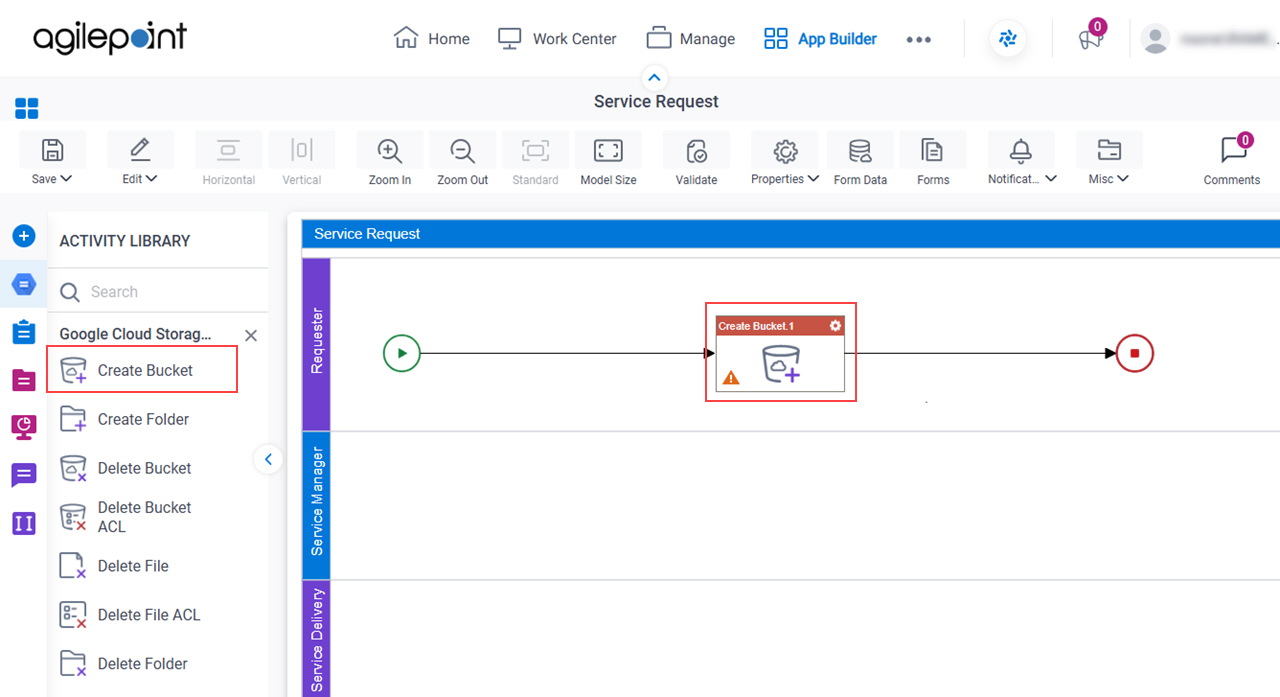Screen dimensions: 1280x697
Task: Open the Manage menu
Action: pos(691,39)
